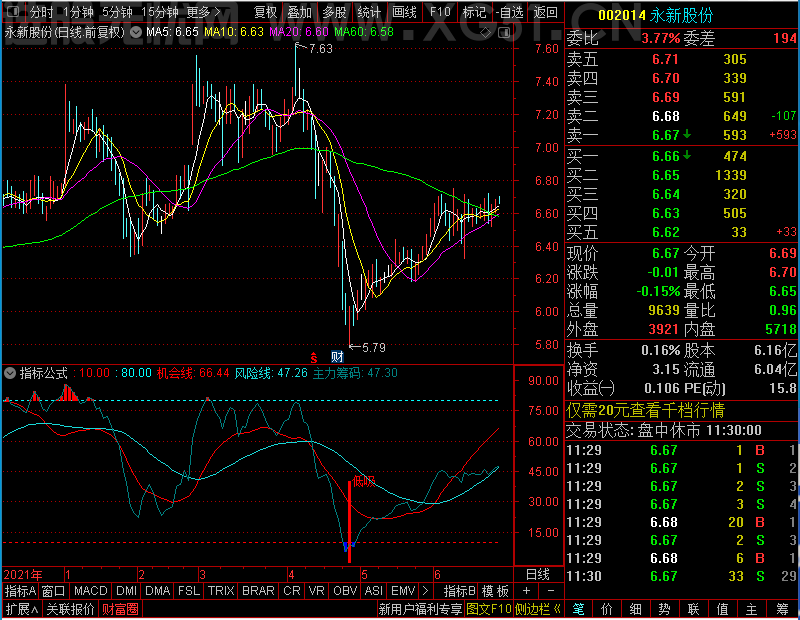Zoom in chart with plus button
This screenshot has width=800, height=620.
pyautogui.click(x=527, y=591)
